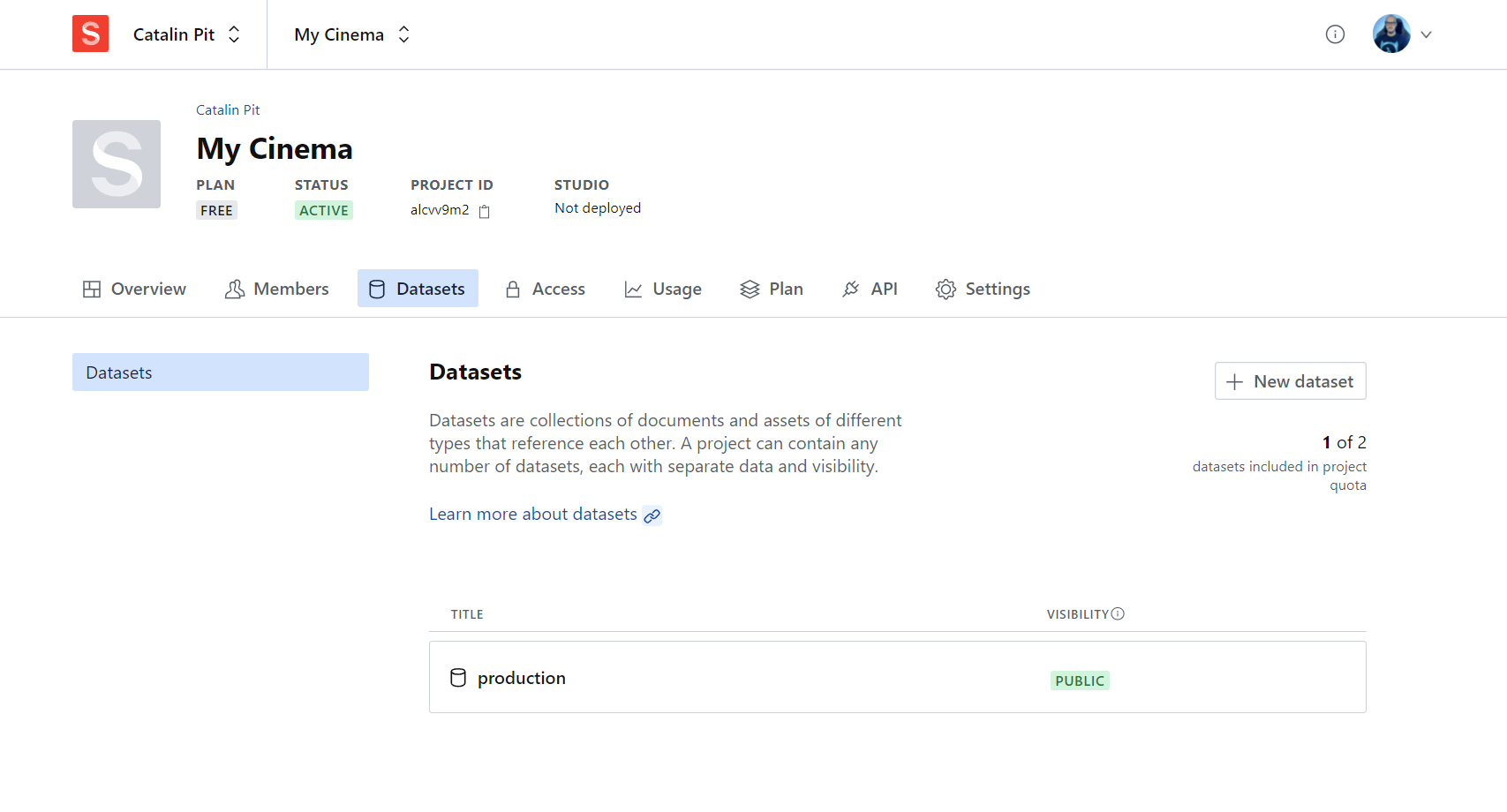Switch to the Plan tab
The width and height of the screenshot is (1507, 812).
coord(772,289)
